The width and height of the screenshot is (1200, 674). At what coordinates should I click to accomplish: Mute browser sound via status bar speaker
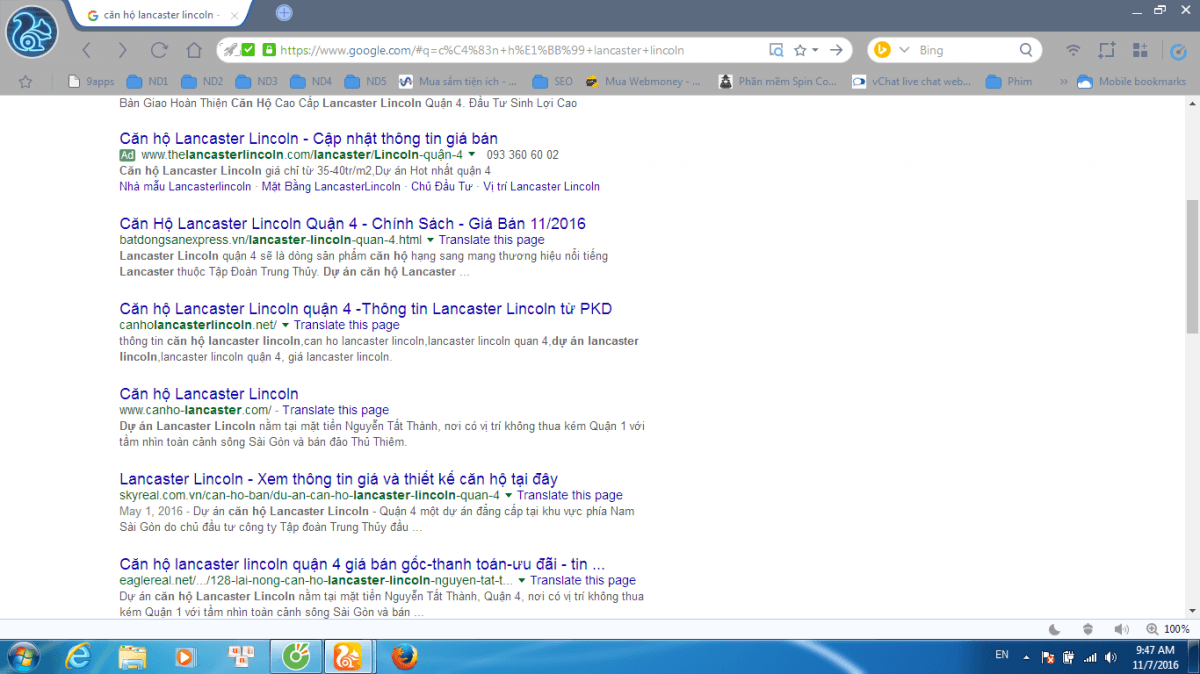pyautogui.click(x=1121, y=629)
